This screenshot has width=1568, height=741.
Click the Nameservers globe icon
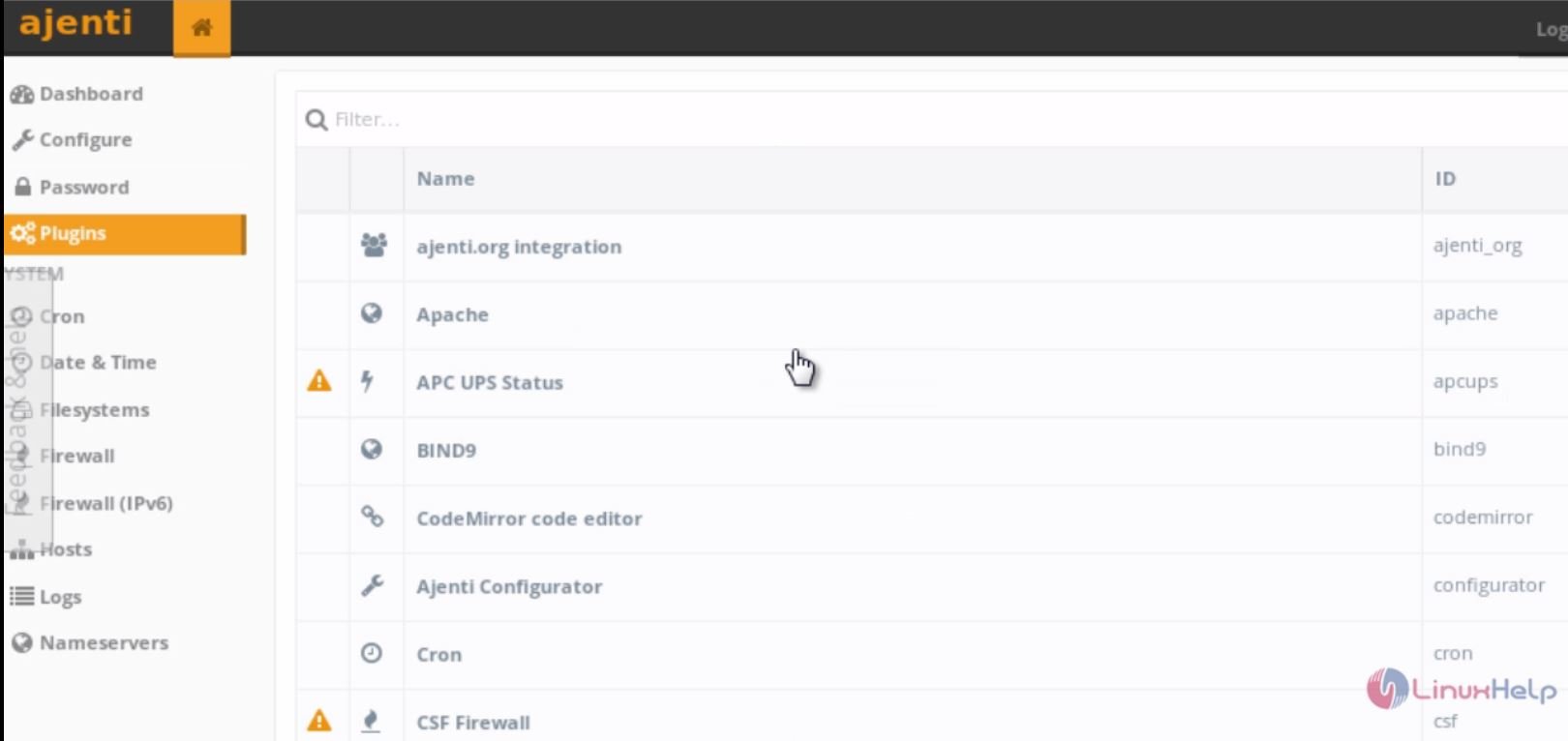pos(21,642)
